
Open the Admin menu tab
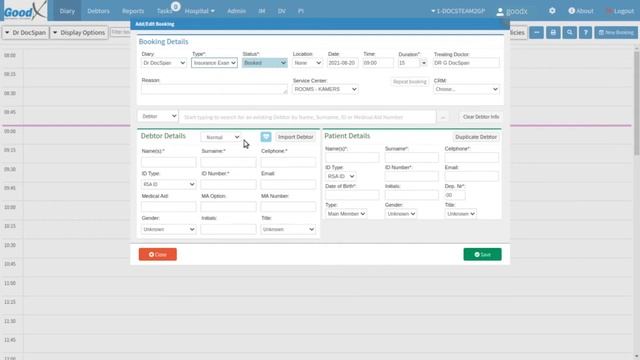click(236, 11)
